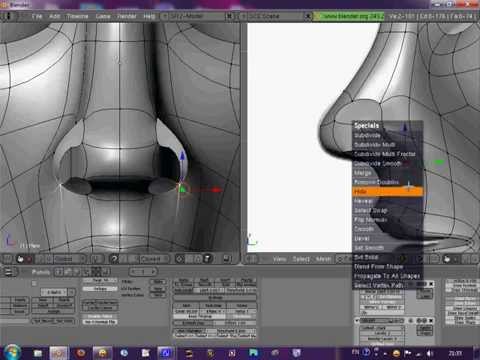Select Subdivide in the Specials menu
This screenshot has width=480, height=360.
click(388, 135)
